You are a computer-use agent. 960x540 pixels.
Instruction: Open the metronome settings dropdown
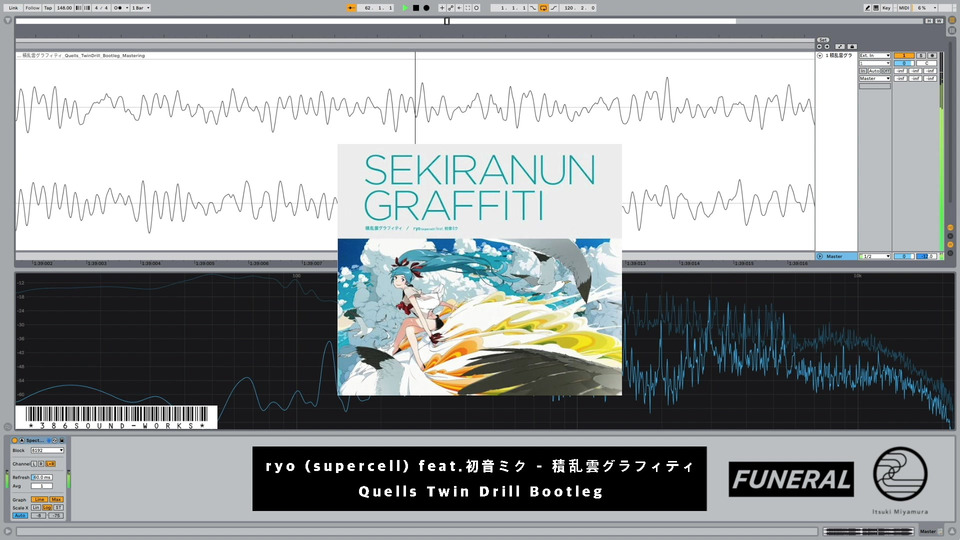click(127, 8)
